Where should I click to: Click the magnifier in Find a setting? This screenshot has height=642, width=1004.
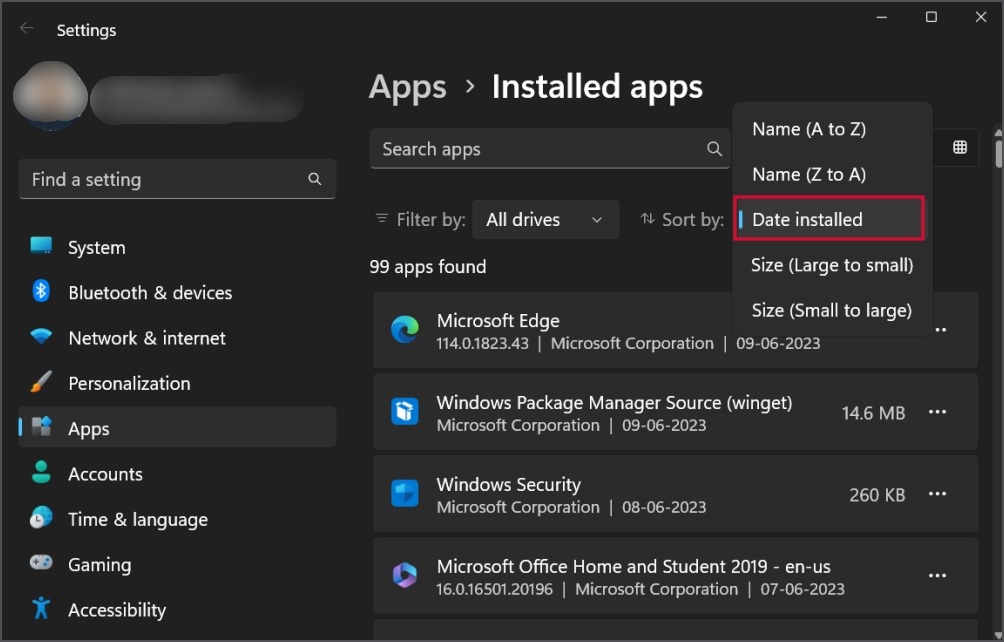pyautogui.click(x=314, y=179)
